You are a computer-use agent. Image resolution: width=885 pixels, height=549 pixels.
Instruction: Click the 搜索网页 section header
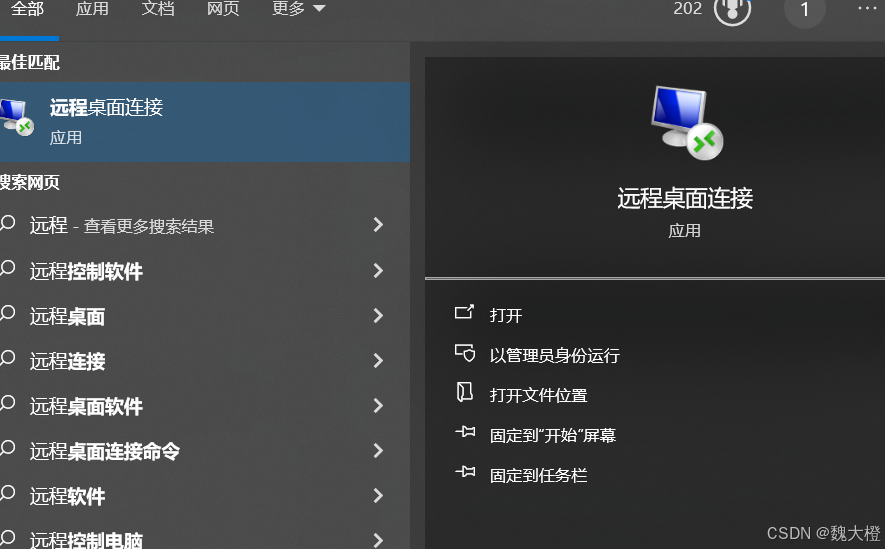pos(29,182)
